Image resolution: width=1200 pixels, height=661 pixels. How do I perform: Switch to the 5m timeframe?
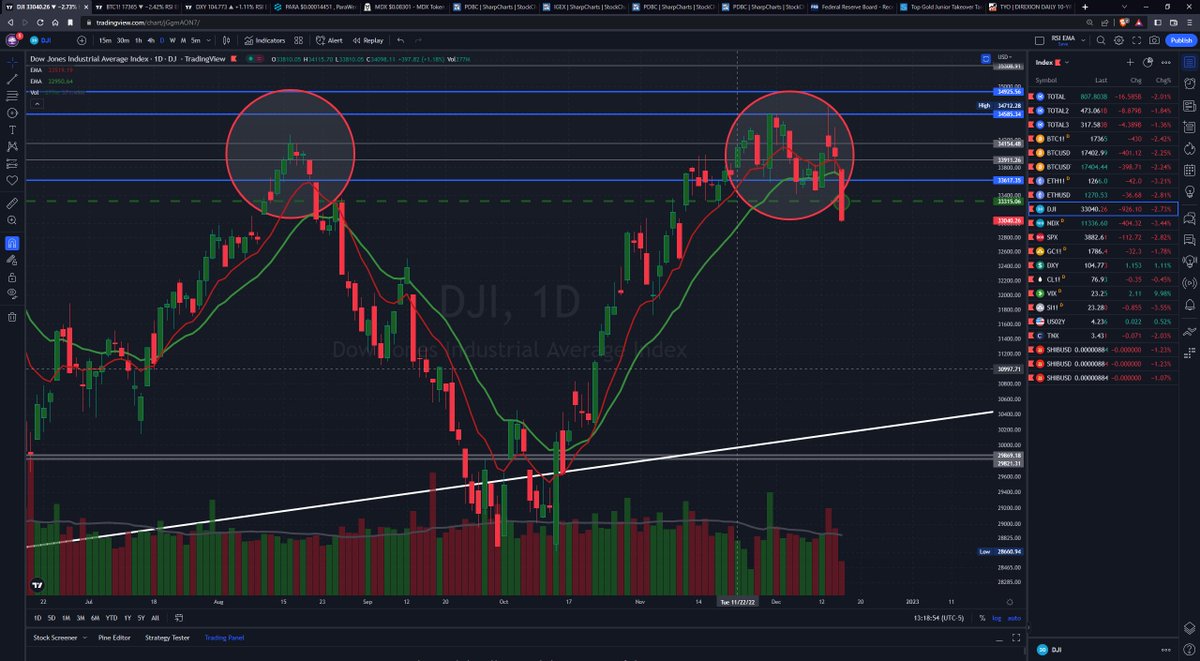pyautogui.click(x=195, y=40)
